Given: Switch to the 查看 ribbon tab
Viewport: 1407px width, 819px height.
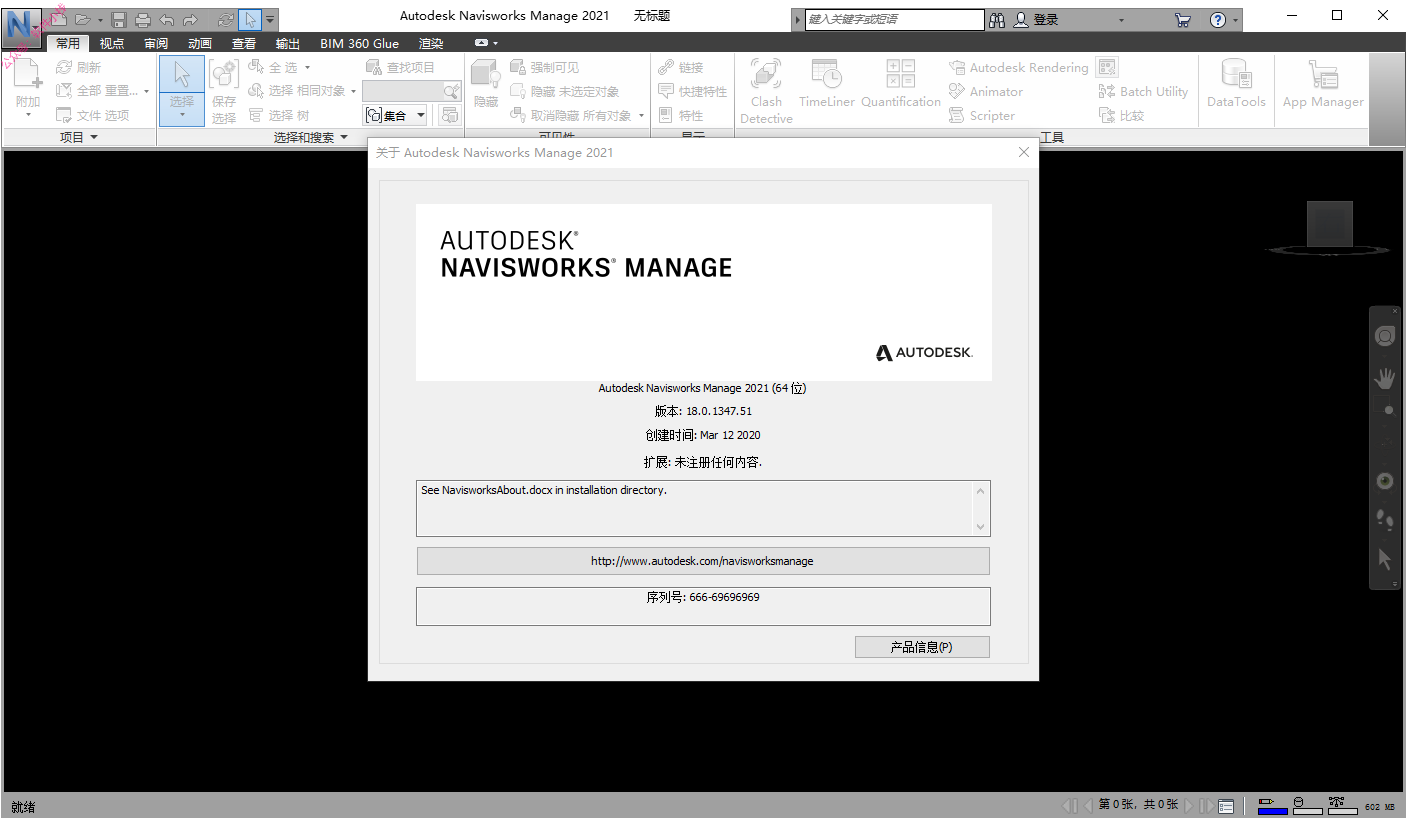Looking at the screenshot, I should [244, 43].
